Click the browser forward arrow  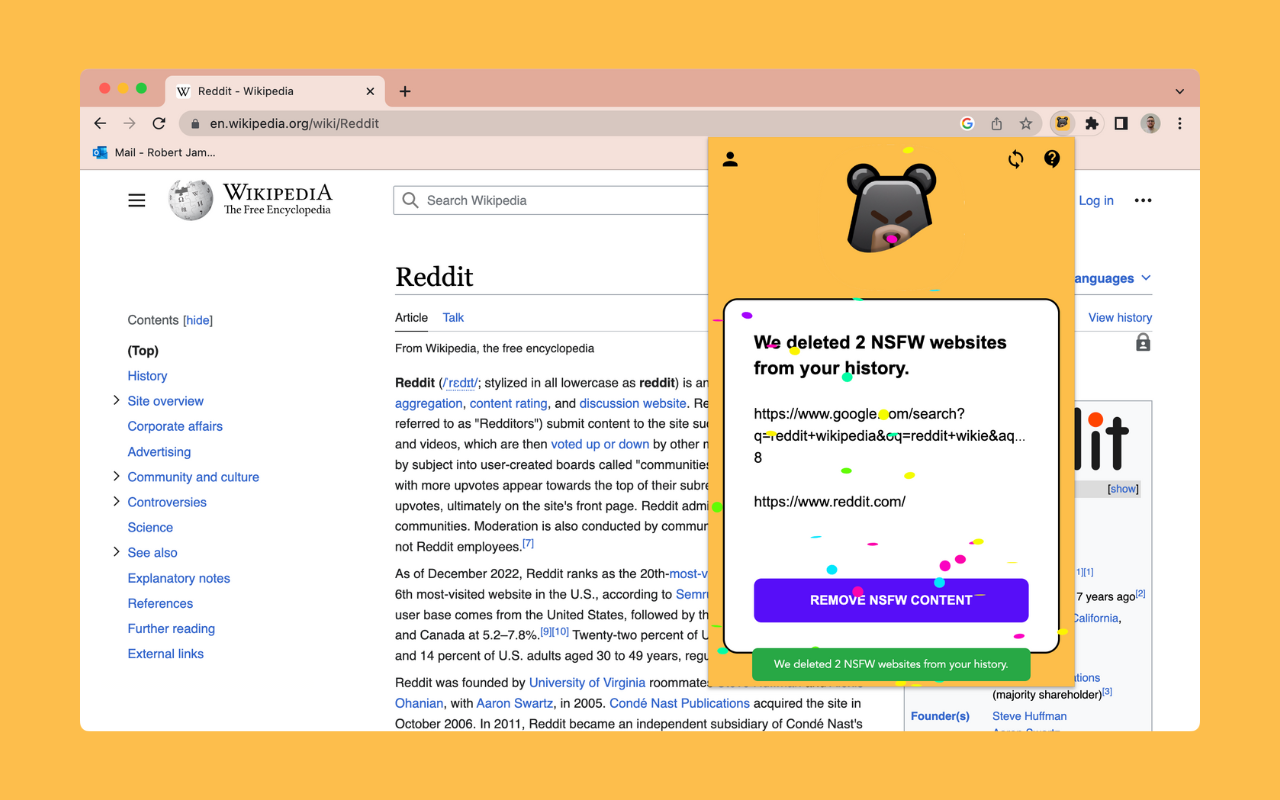coord(129,124)
